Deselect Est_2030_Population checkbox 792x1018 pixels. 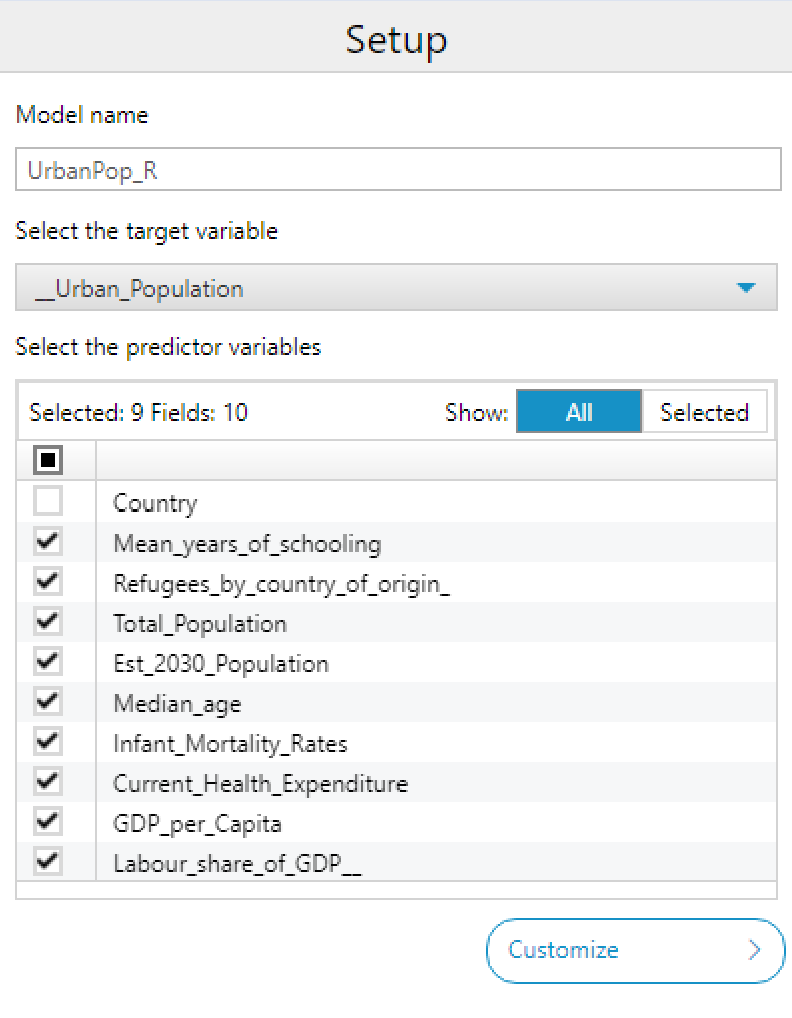(x=48, y=663)
